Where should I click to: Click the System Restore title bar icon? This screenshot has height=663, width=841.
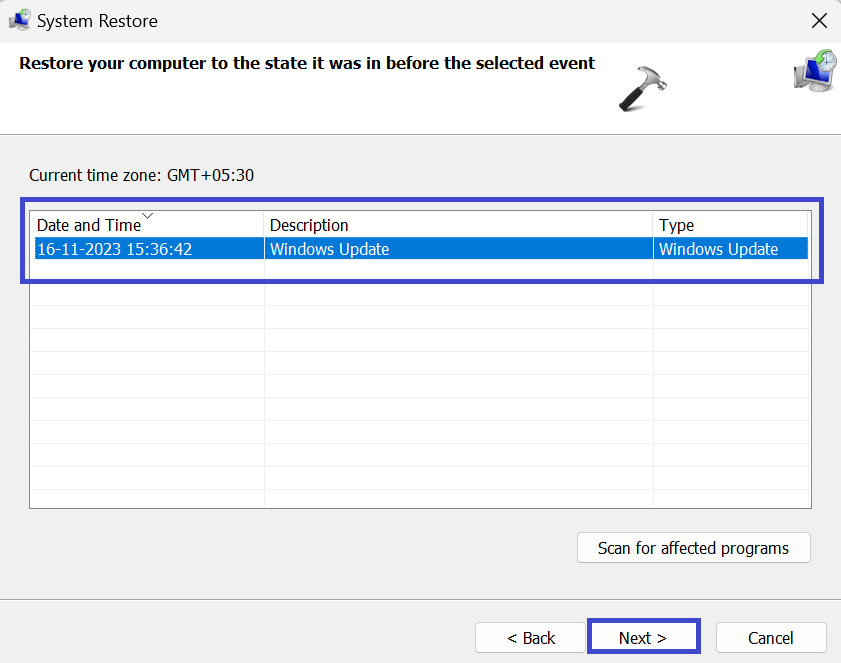(x=19, y=20)
